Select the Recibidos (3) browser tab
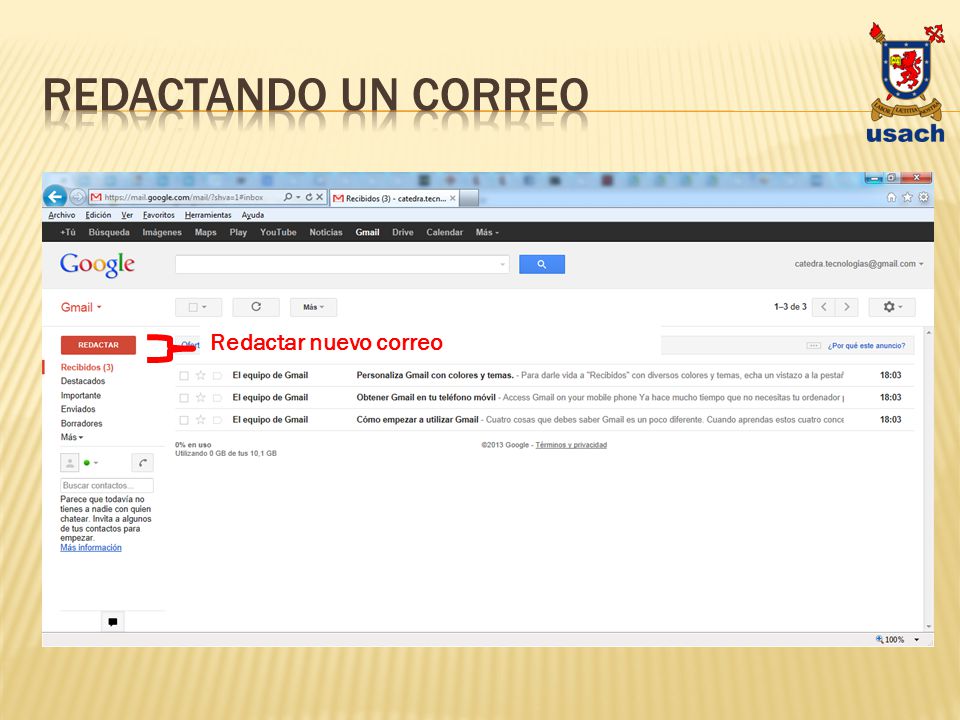The image size is (960, 720). (394, 198)
